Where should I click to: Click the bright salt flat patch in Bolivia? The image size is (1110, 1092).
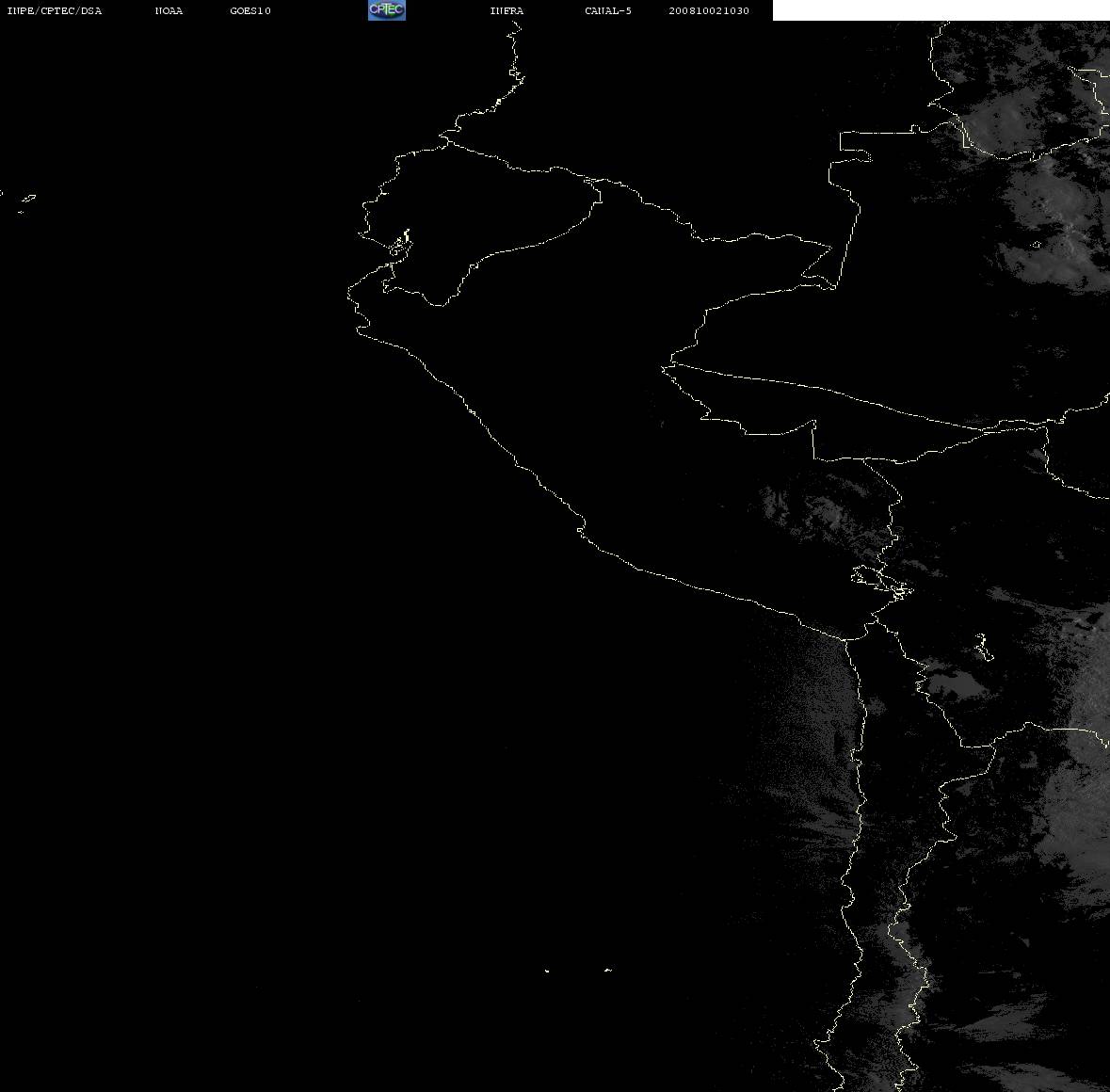pyautogui.click(x=952, y=684)
